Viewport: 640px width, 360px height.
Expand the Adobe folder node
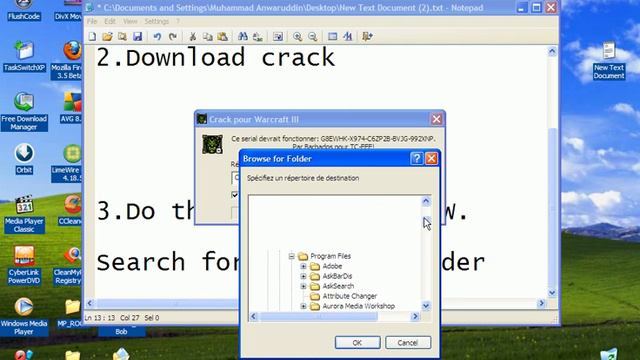(303, 266)
